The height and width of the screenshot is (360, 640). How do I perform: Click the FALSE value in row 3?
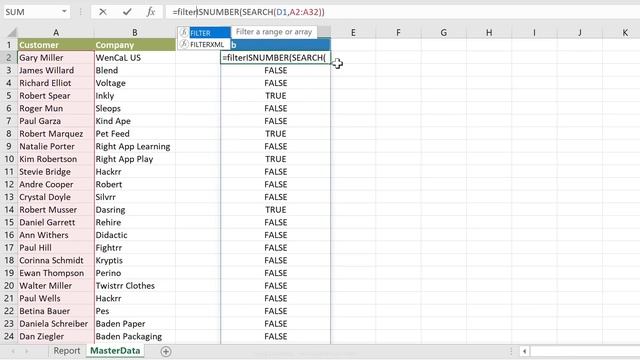click(276, 70)
